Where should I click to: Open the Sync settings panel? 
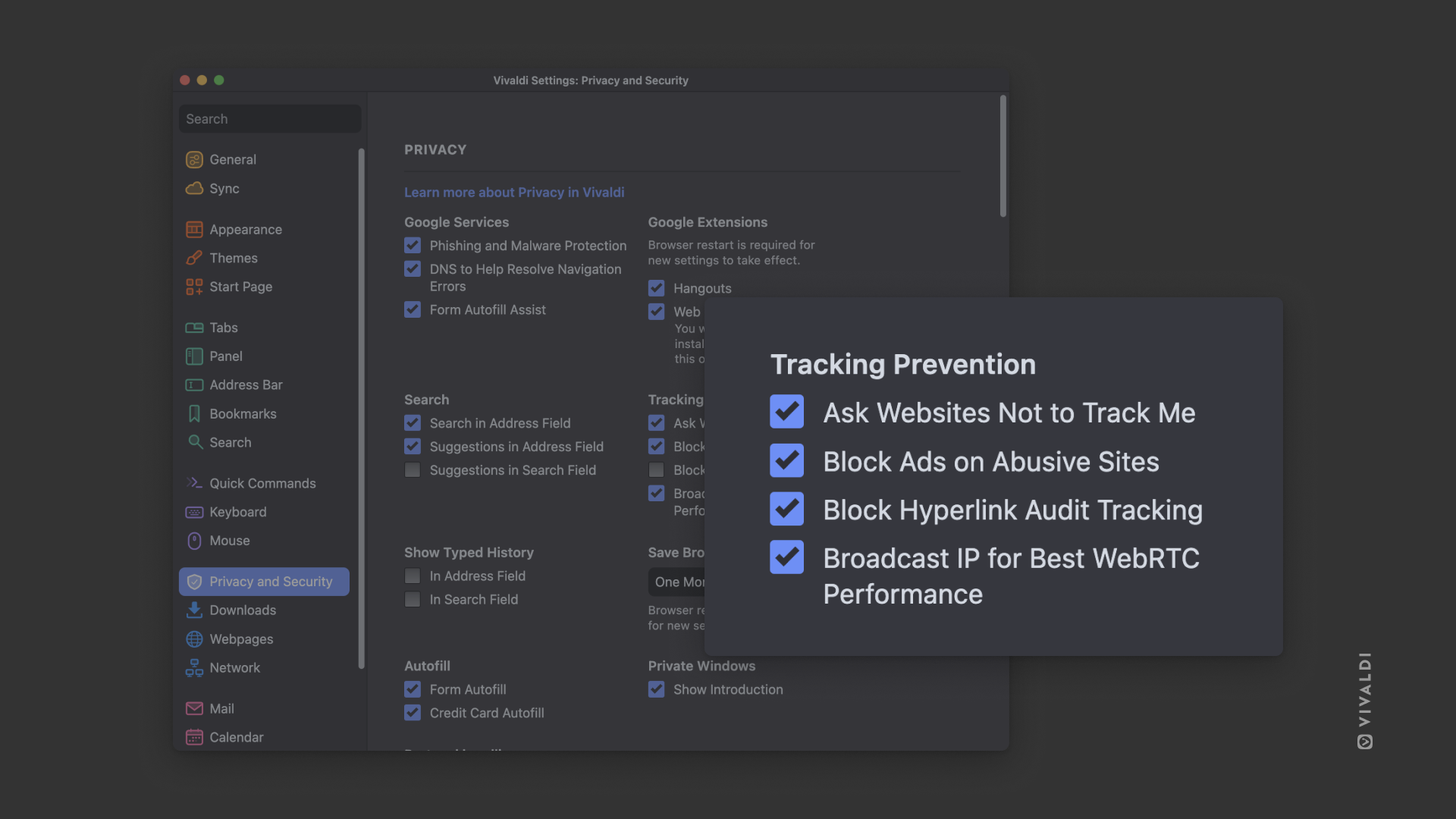[224, 188]
